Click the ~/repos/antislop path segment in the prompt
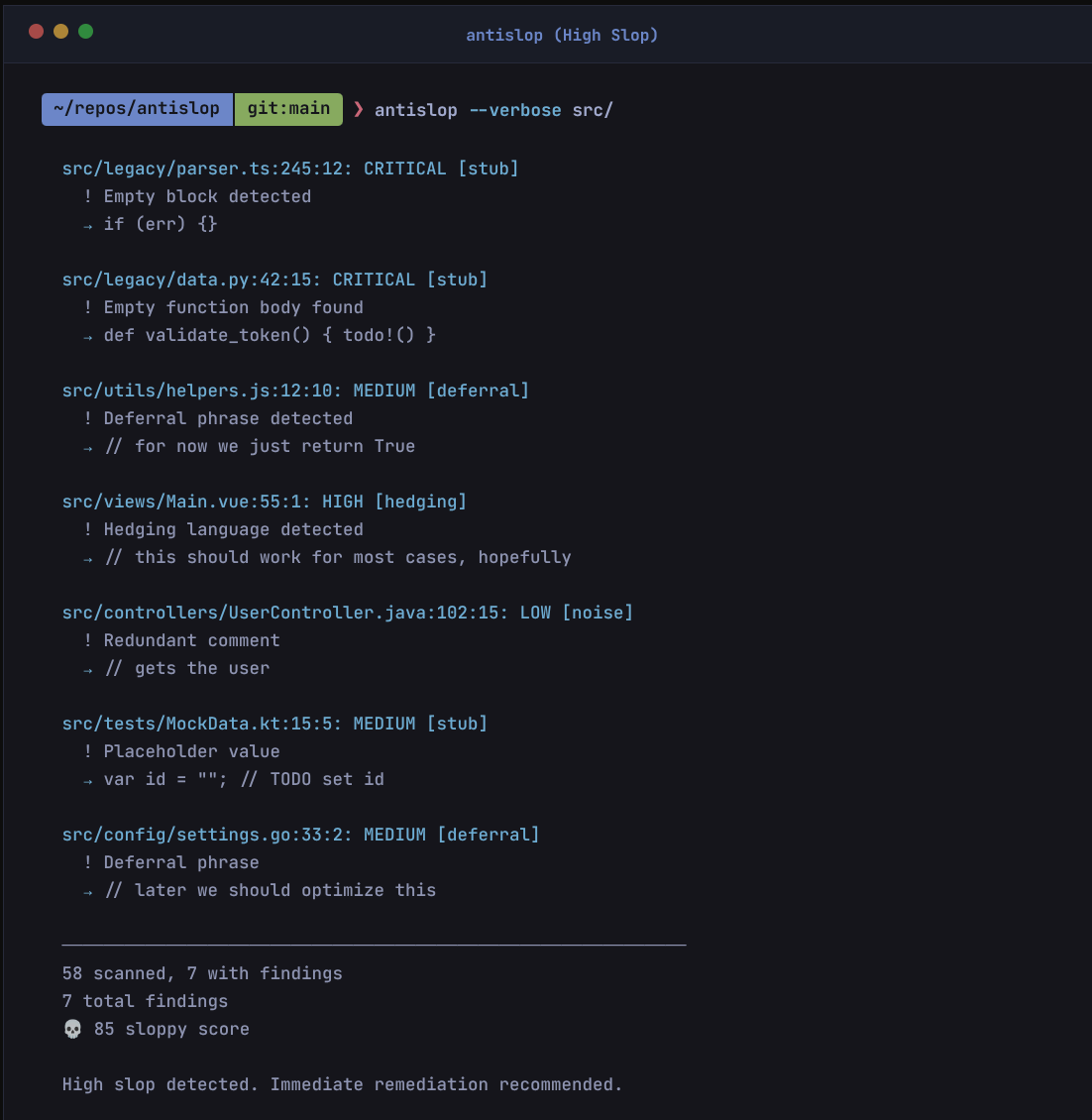Viewport: 1092px width, 1120px height. 136,109
